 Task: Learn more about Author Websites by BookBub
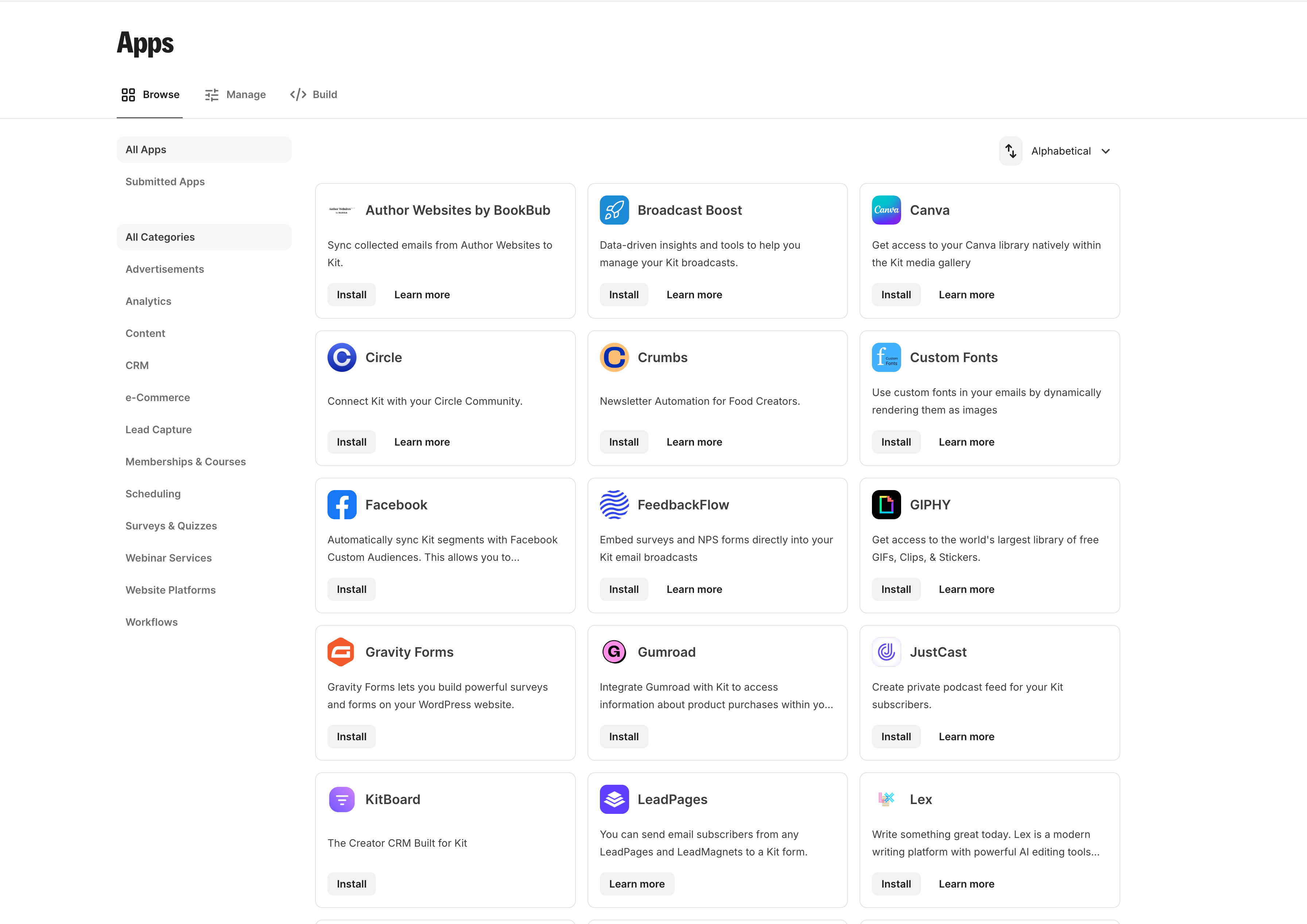(x=422, y=295)
